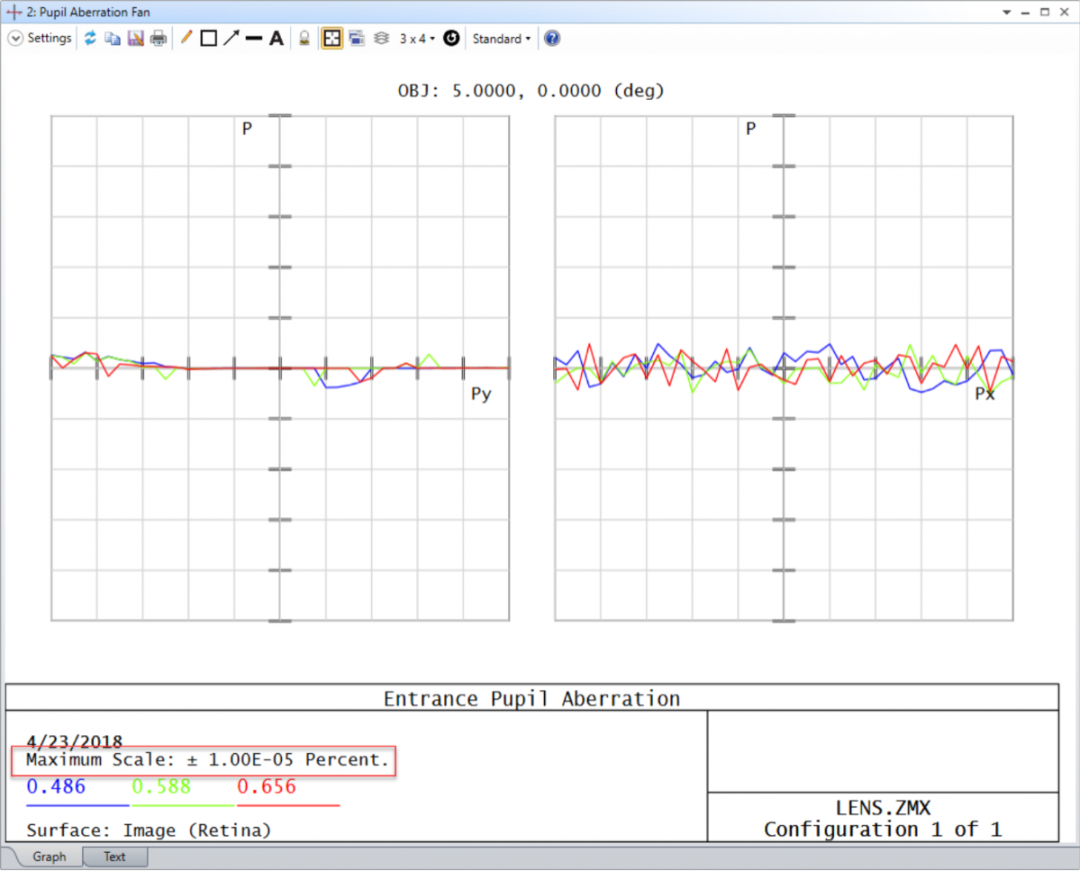Save the graph as an image
The height and width of the screenshot is (871, 1080).
click(x=136, y=38)
